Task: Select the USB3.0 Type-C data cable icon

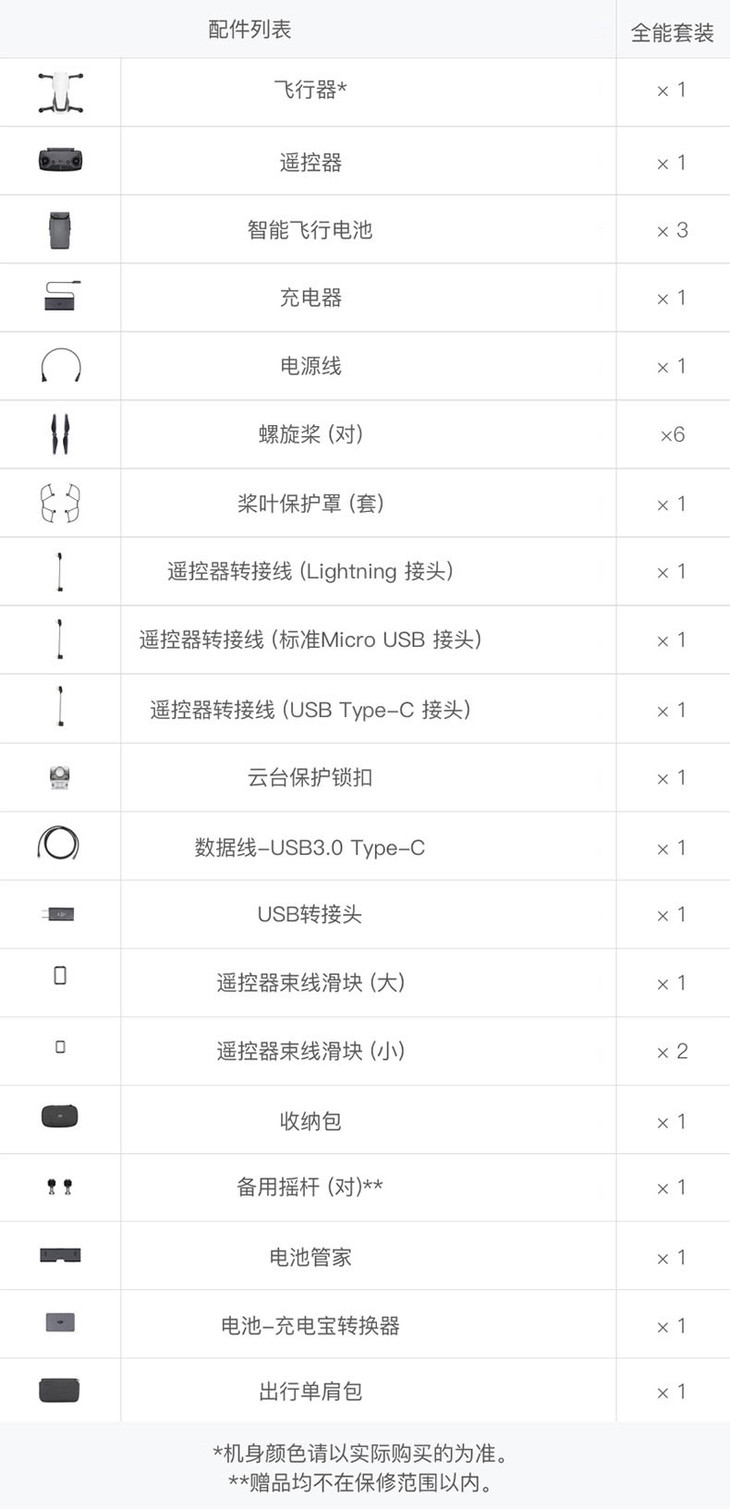Action: click(60, 846)
